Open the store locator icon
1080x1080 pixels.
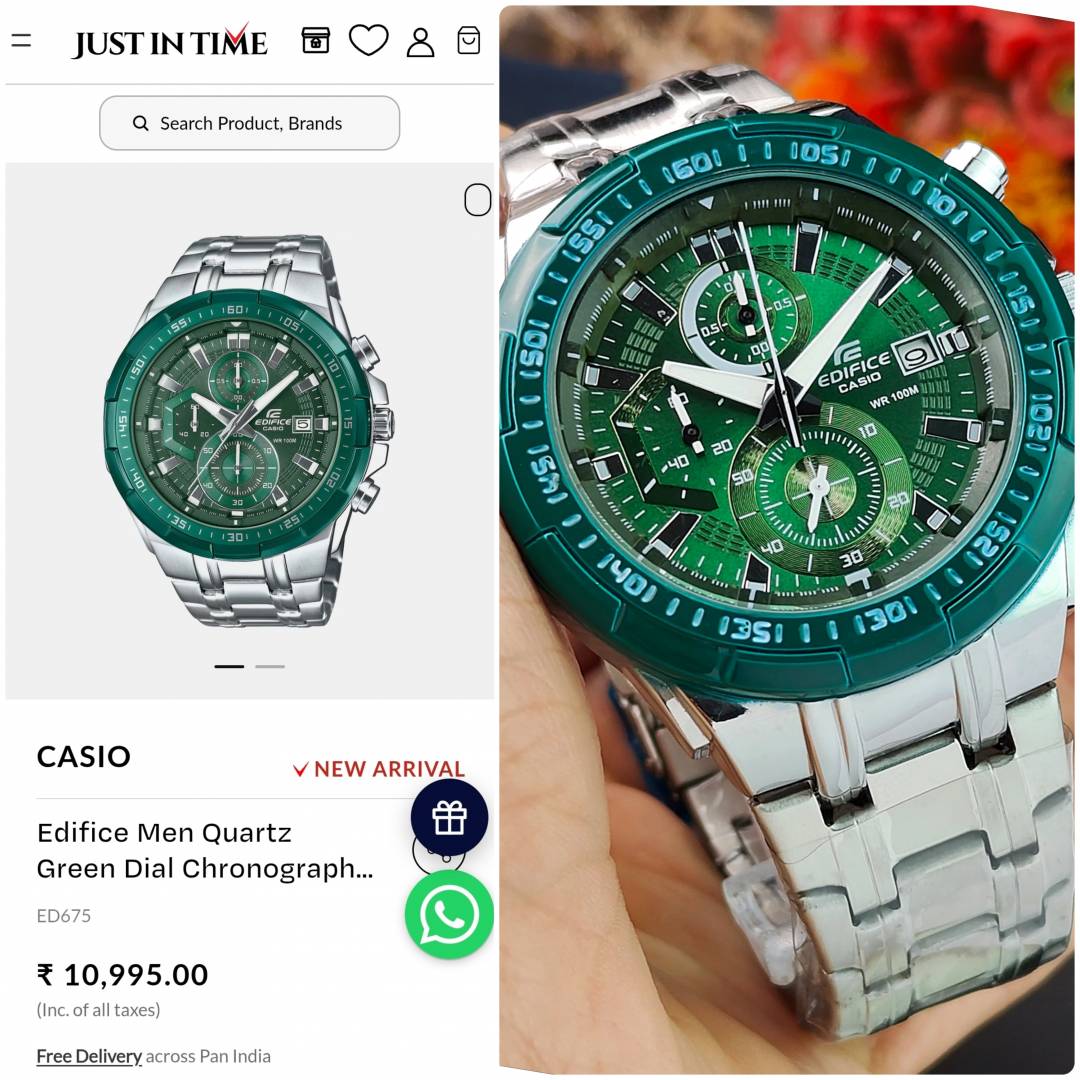(x=316, y=41)
